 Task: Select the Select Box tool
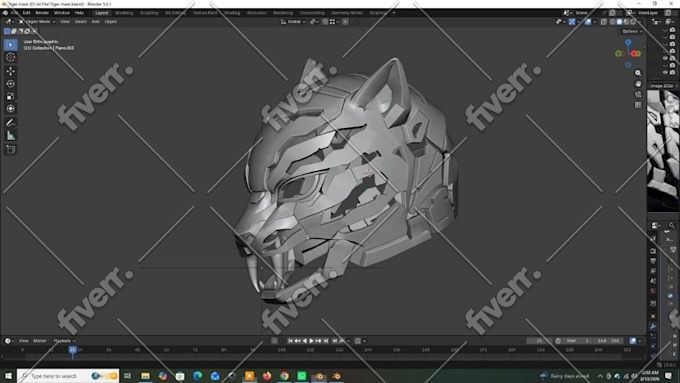click(10, 45)
